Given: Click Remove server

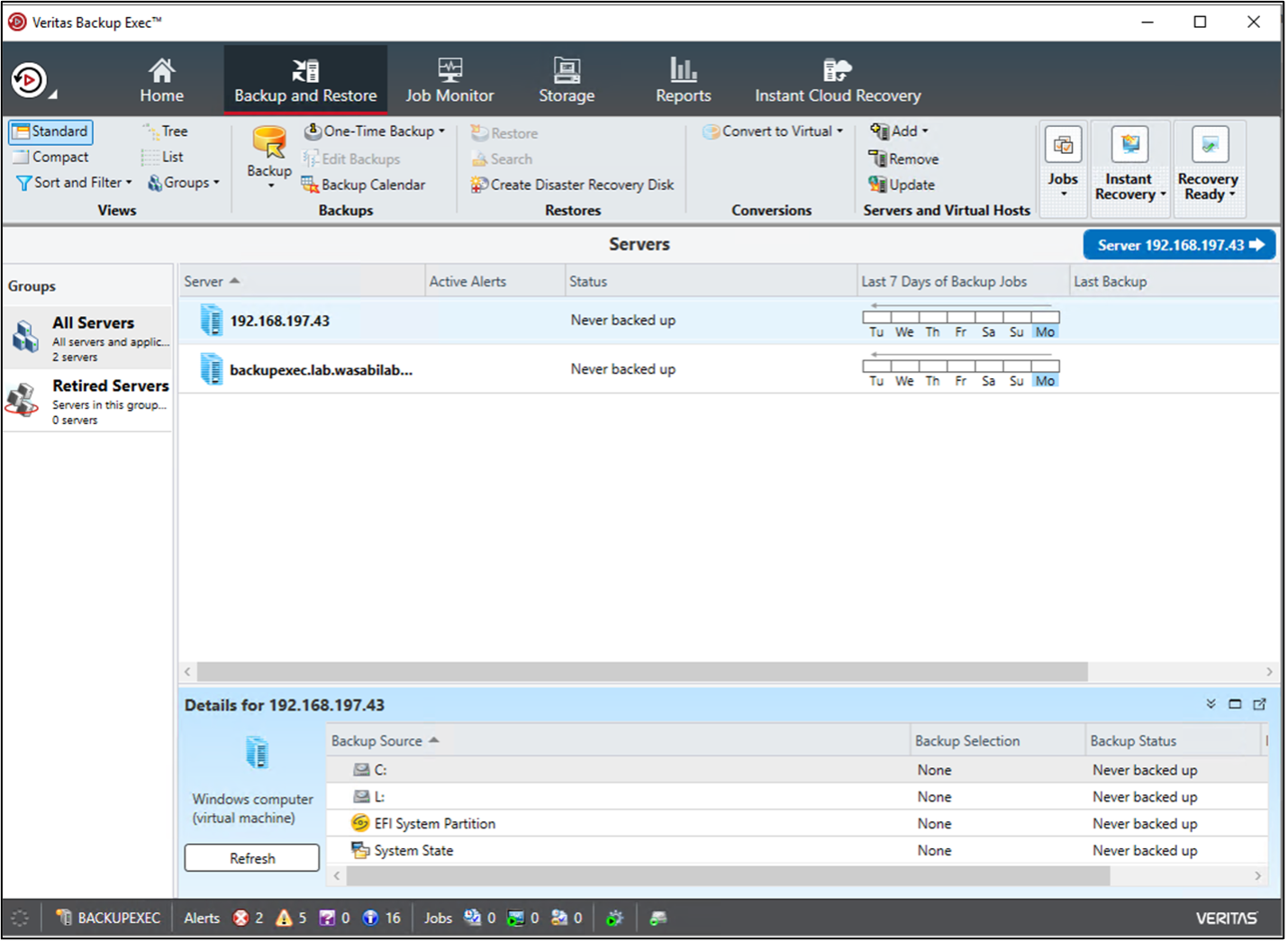Looking at the screenshot, I should point(903,158).
